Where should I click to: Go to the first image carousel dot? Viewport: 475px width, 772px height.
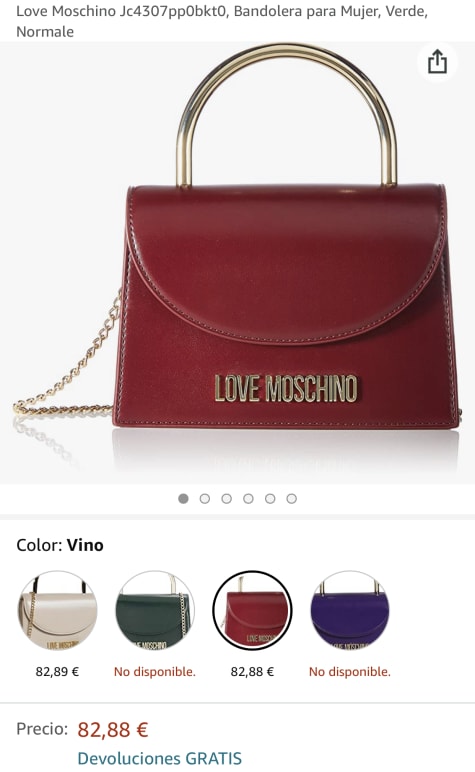pos(183,499)
